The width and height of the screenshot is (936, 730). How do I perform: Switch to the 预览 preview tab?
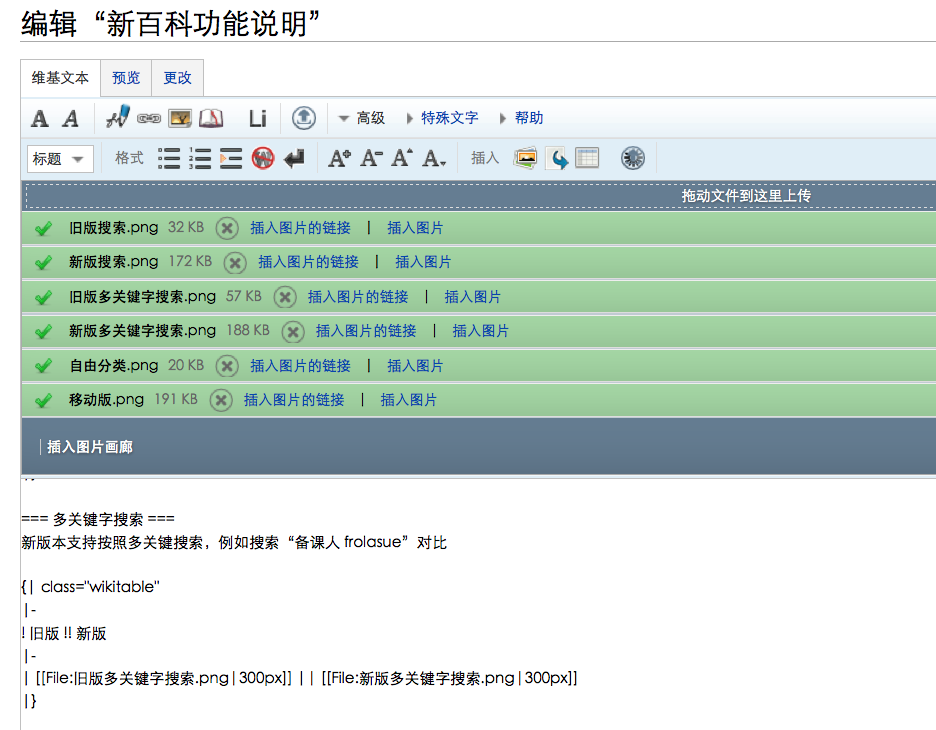click(126, 78)
